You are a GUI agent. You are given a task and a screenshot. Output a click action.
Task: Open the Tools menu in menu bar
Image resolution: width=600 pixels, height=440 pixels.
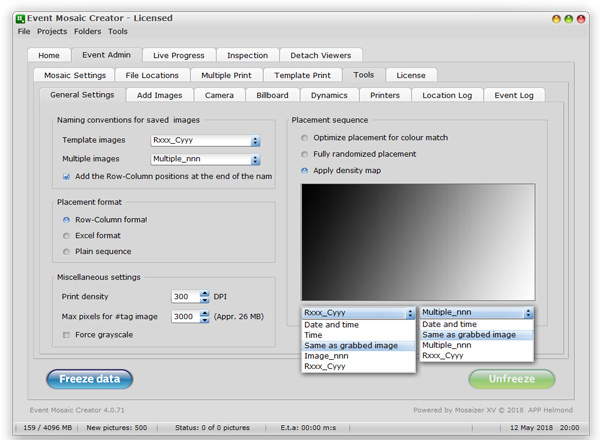[x=117, y=31]
